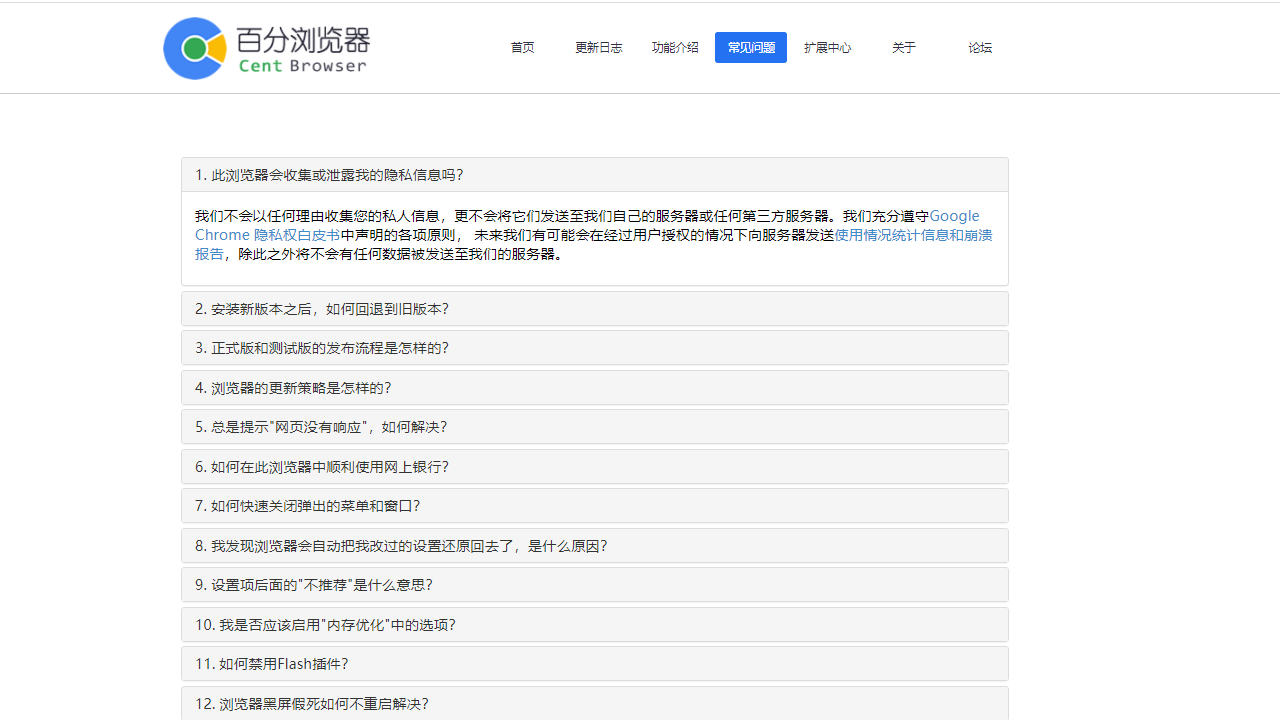Expand question 3 about release process
Image resolution: width=1280 pixels, height=720 pixels.
pos(322,348)
